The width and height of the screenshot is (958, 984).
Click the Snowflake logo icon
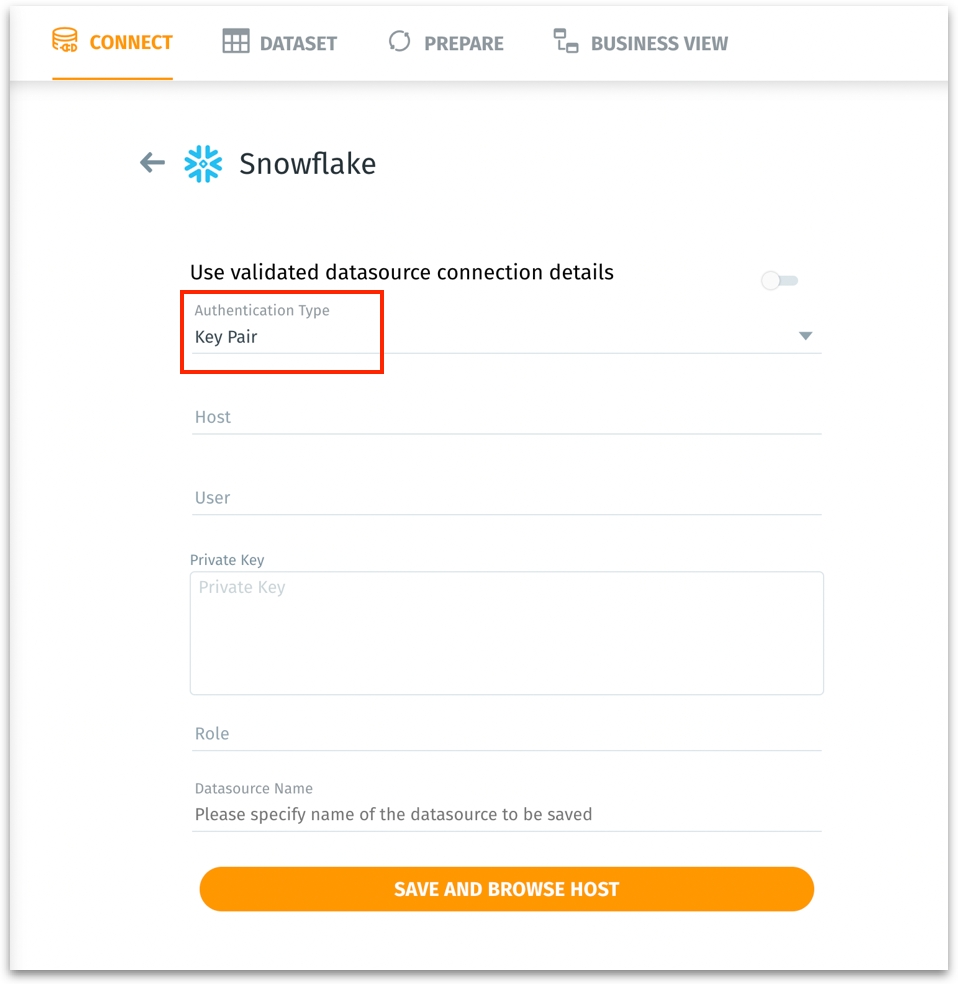[x=203, y=164]
